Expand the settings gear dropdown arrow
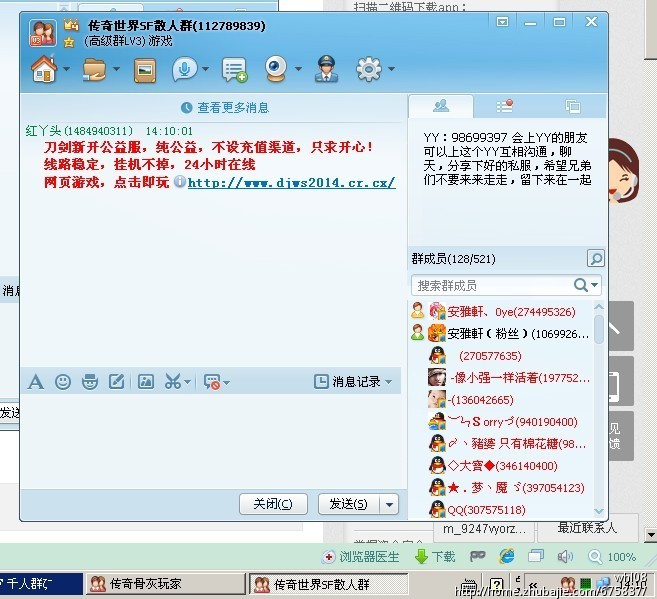 (391, 69)
